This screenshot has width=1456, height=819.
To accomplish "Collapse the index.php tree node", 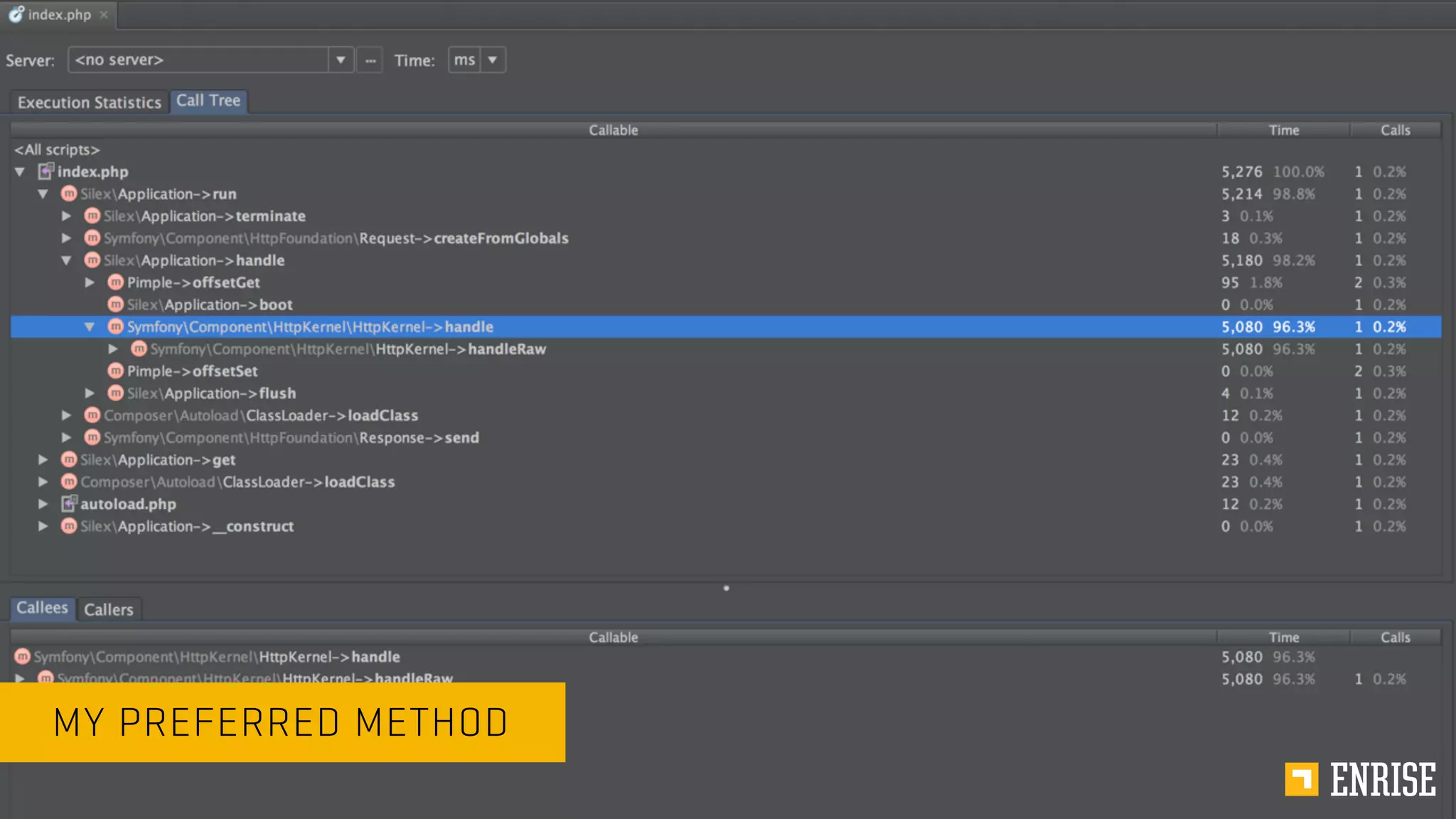I will 20,171.
